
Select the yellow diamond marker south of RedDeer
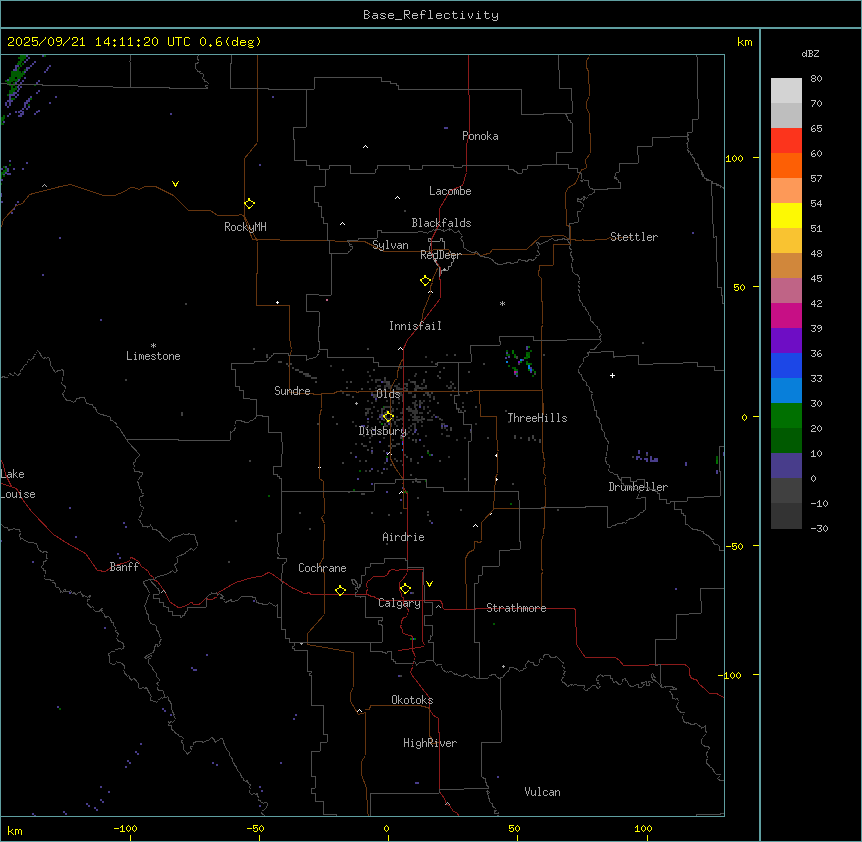point(426,281)
